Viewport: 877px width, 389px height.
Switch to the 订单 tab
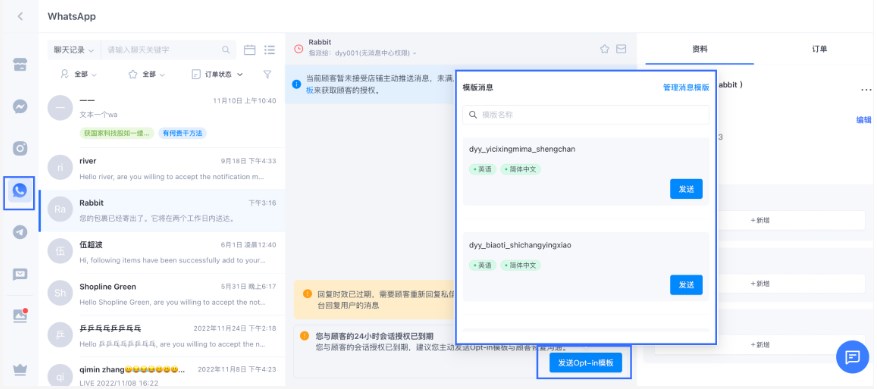819,49
